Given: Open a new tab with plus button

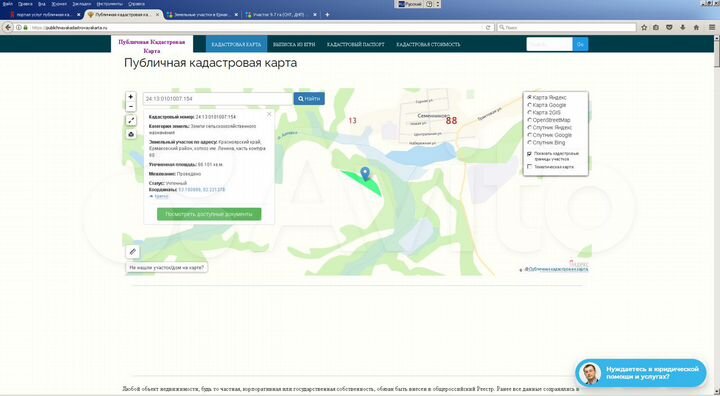Looking at the screenshot, I should (327, 15).
